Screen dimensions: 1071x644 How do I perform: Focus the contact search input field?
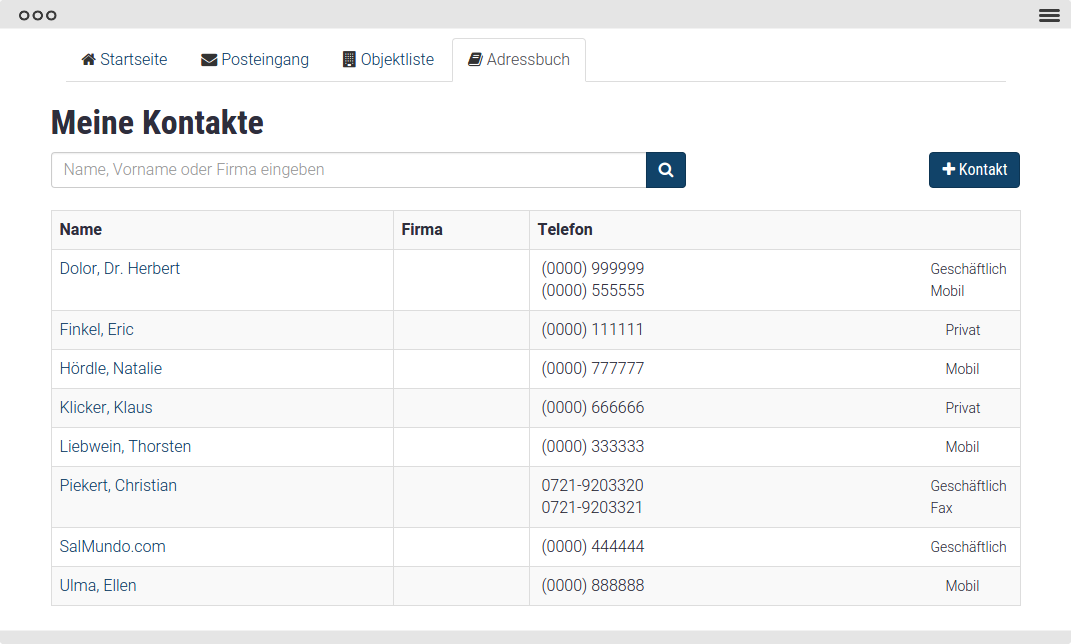coord(348,170)
